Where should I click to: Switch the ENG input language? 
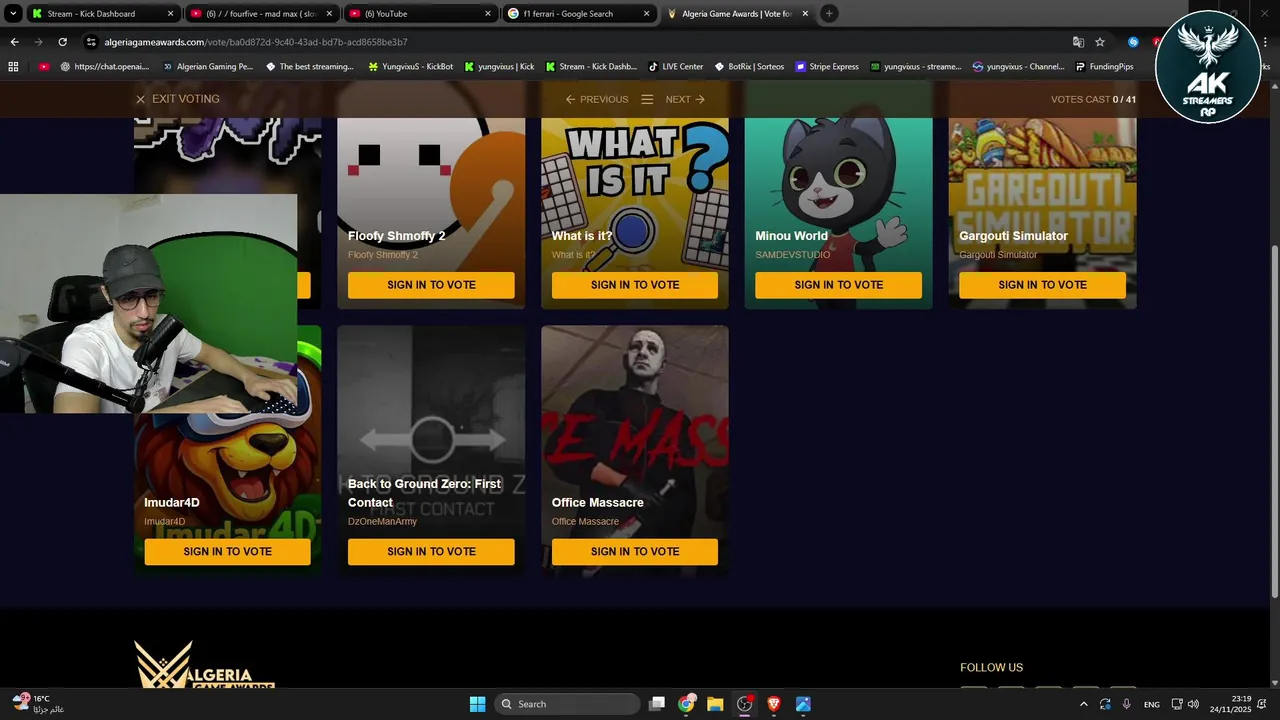tap(1152, 704)
